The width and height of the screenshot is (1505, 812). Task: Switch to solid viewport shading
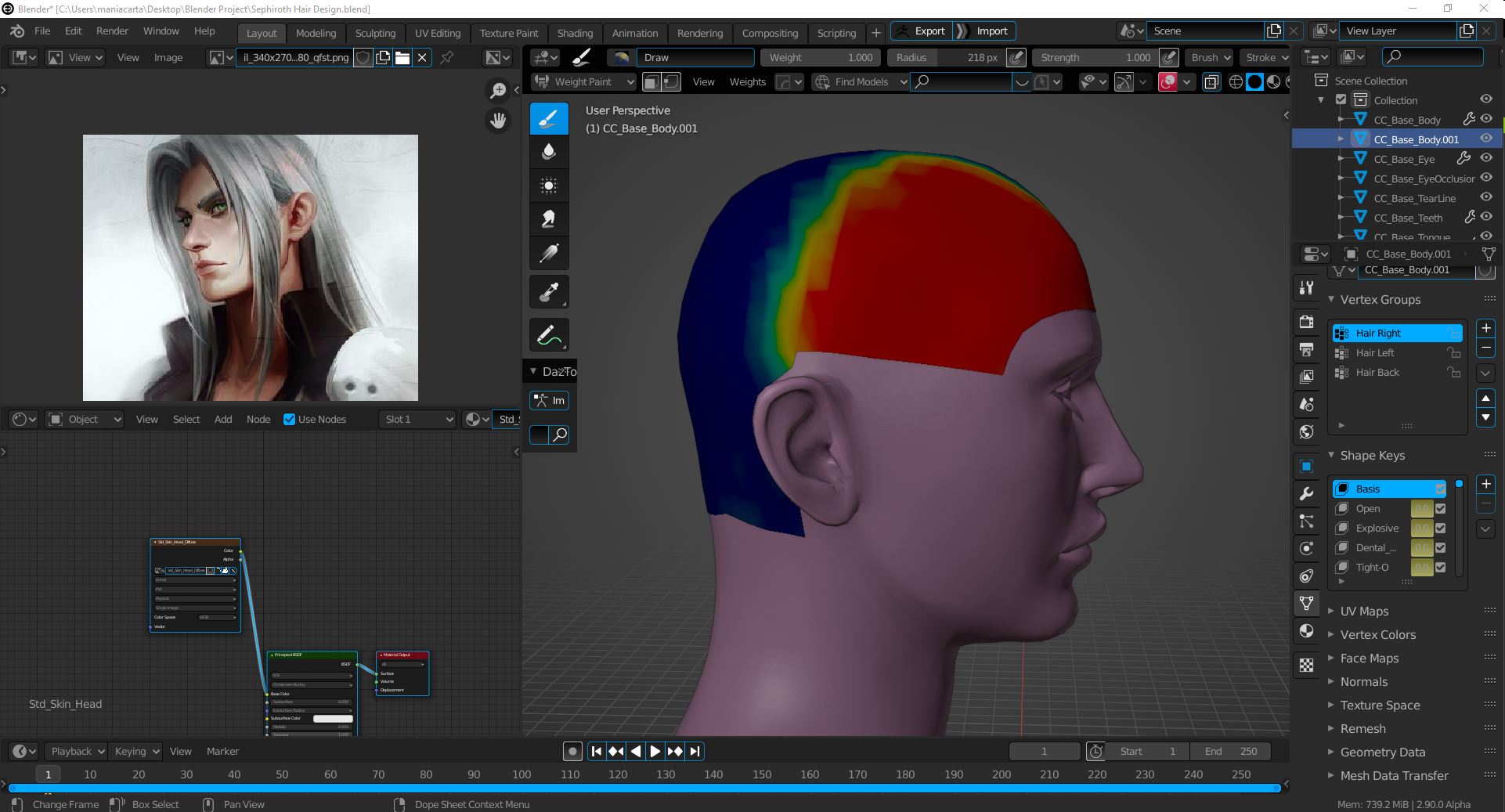click(x=1254, y=81)
